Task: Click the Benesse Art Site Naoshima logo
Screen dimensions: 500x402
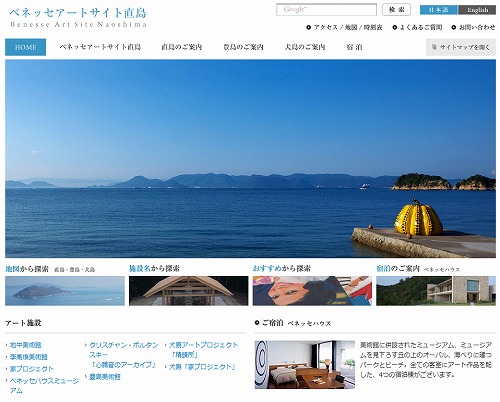Action: coord(78,17)
